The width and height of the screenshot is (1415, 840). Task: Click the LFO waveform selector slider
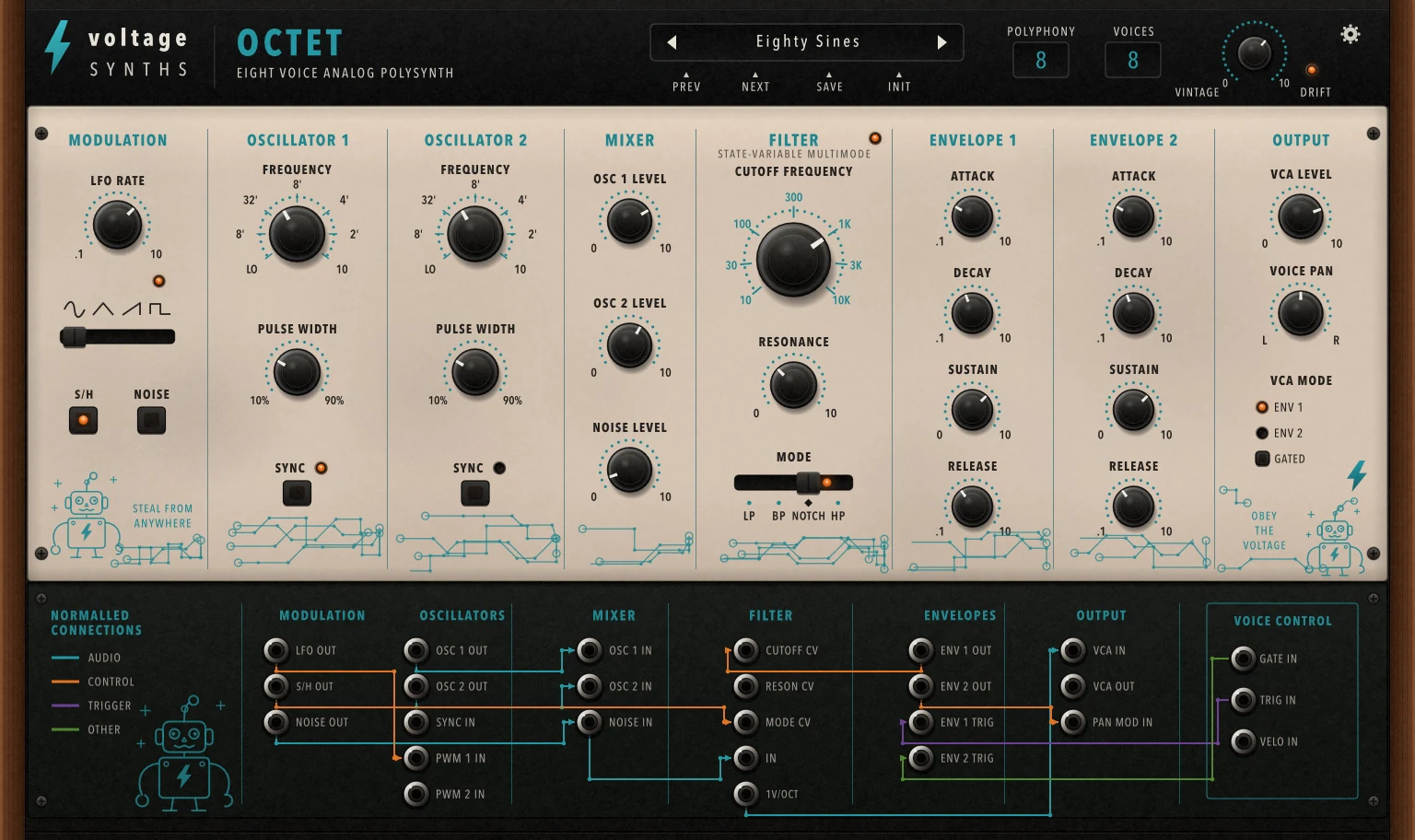click(x=117, y=336)
